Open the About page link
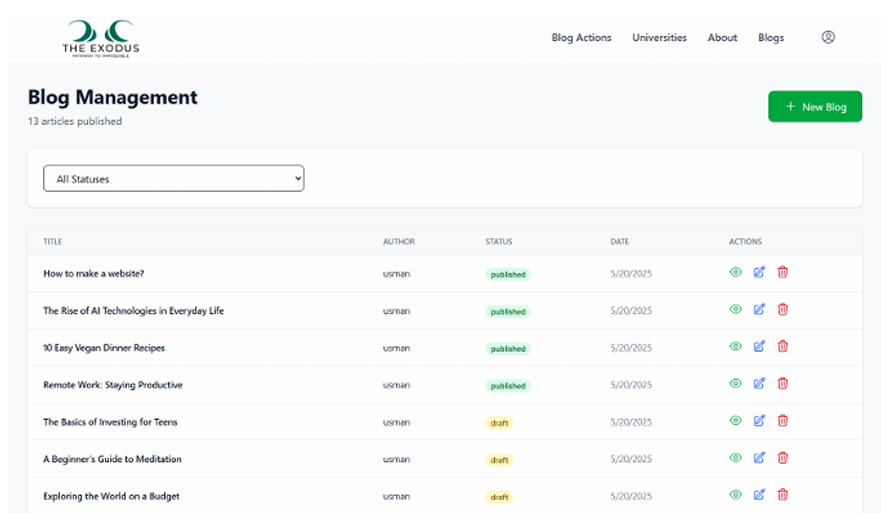 pos(722,38)
